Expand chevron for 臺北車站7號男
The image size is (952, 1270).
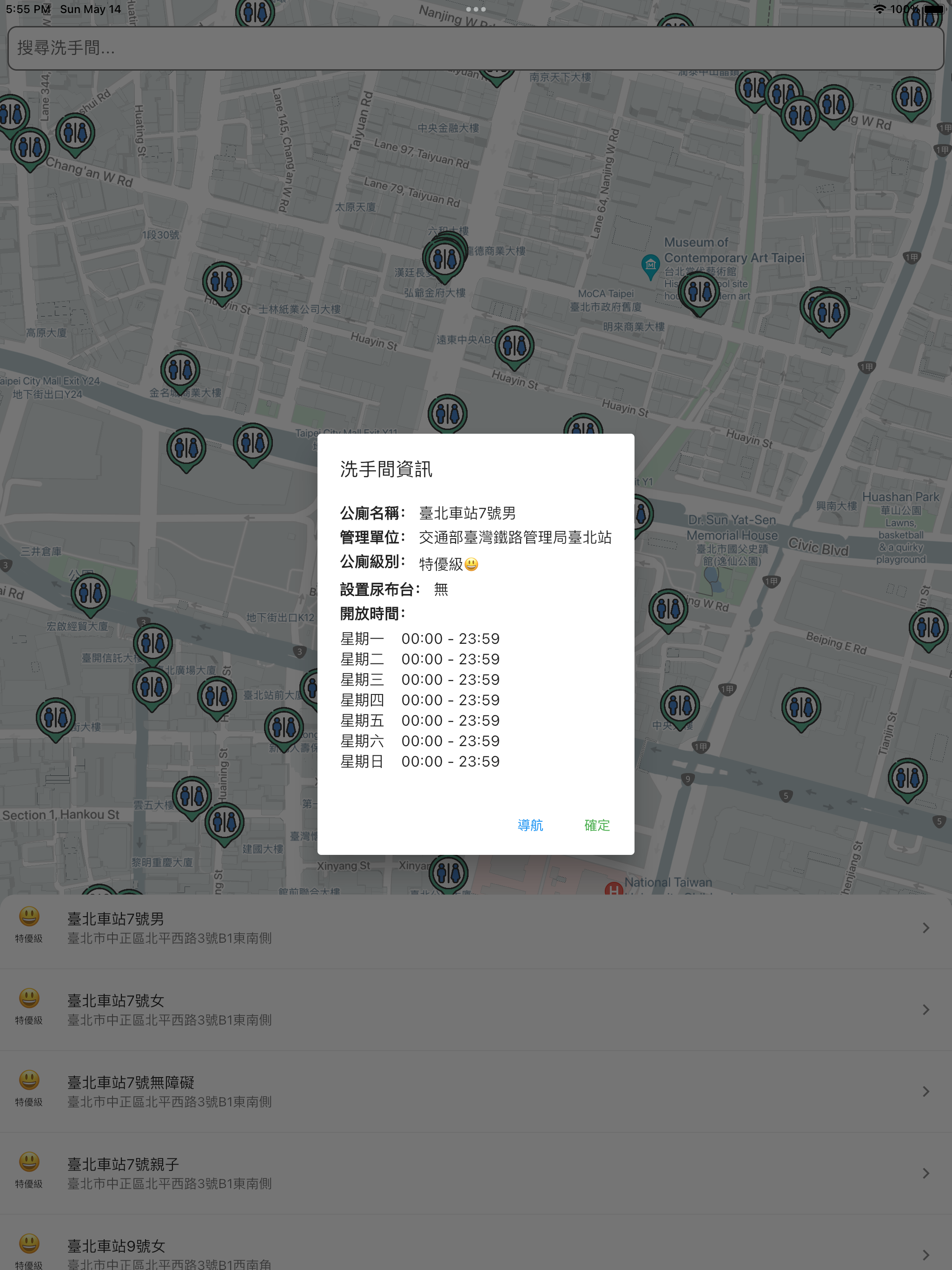tap(926, 928)
